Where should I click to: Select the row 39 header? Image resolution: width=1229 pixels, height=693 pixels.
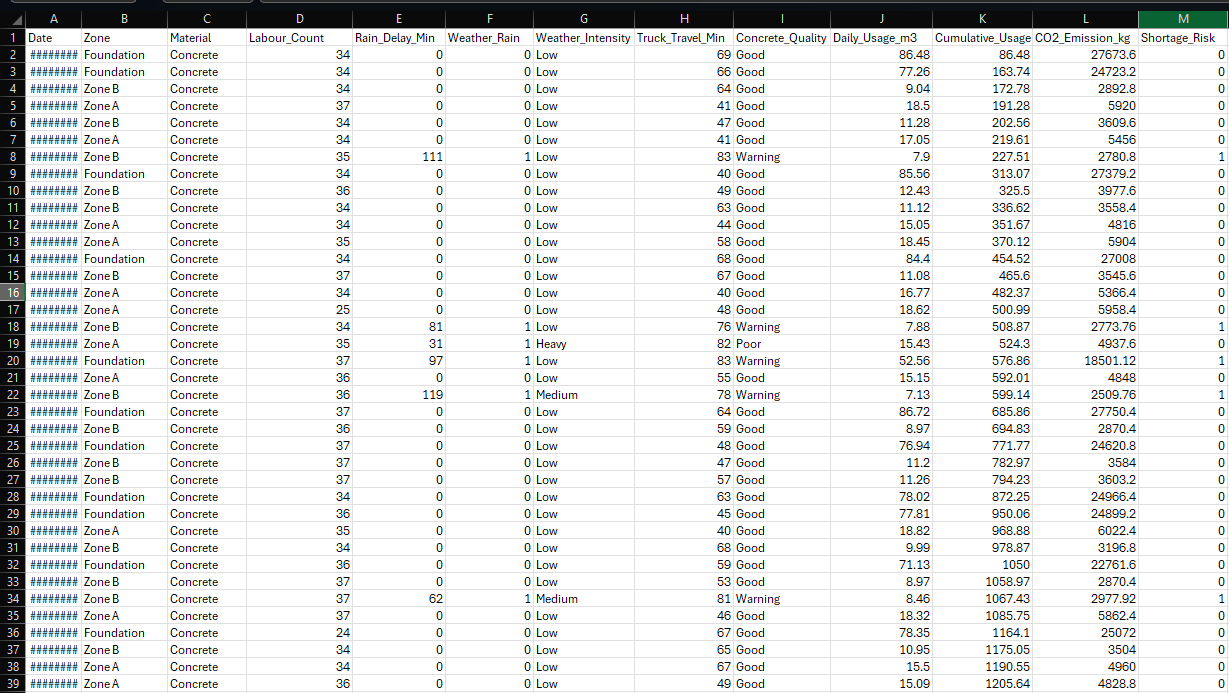(x=13, y=684)
